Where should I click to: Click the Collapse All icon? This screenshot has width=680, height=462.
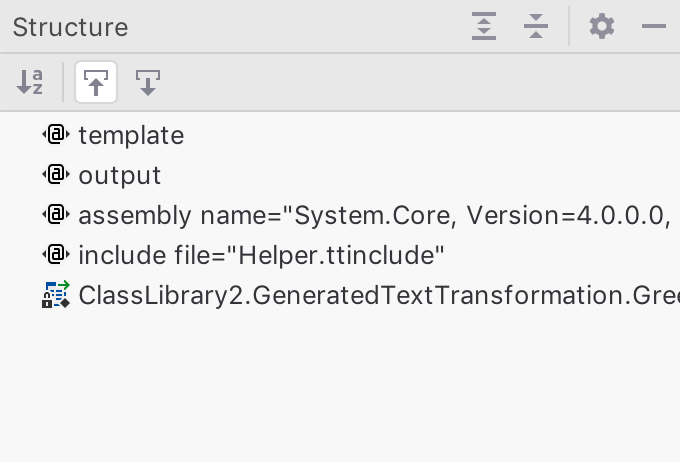coord(536,26)
